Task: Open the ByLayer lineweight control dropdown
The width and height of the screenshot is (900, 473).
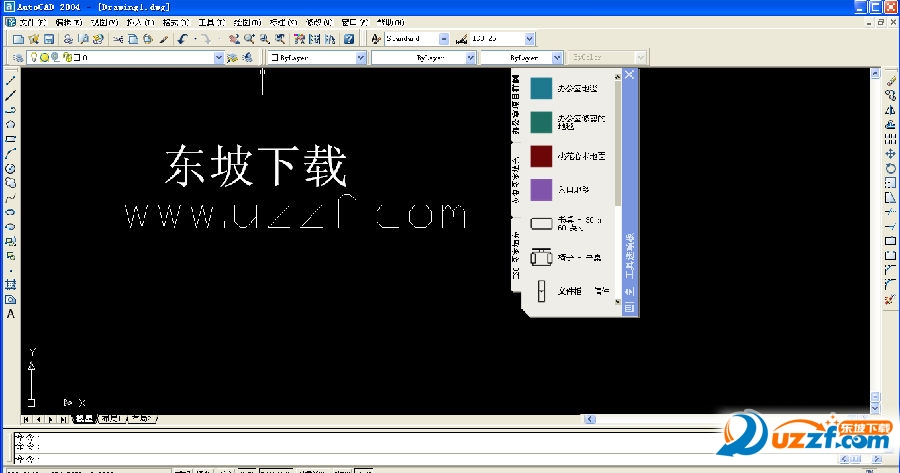Action: (x=557, y=57)
